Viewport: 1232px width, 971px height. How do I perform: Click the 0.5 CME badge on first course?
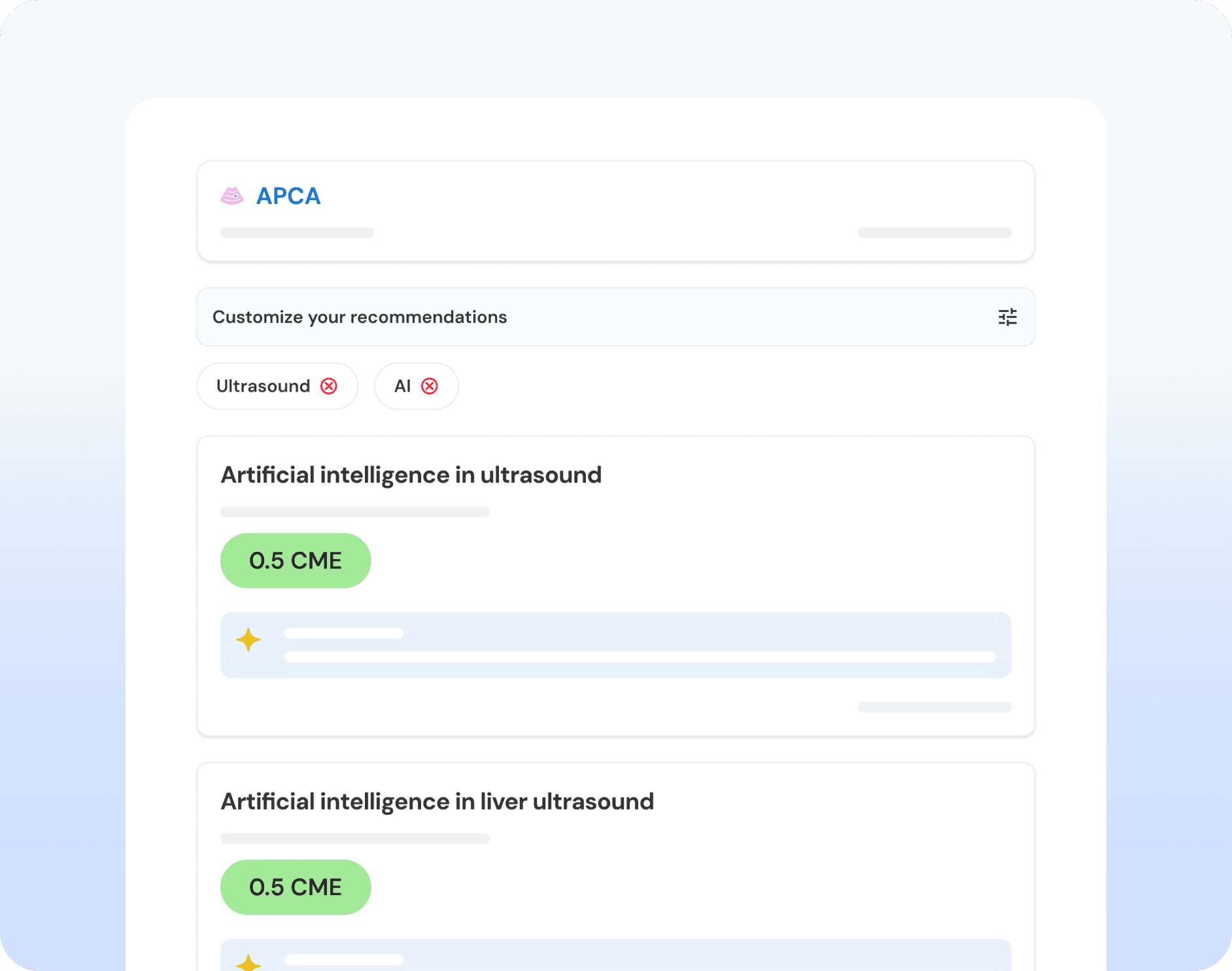[x=296, y=560]
